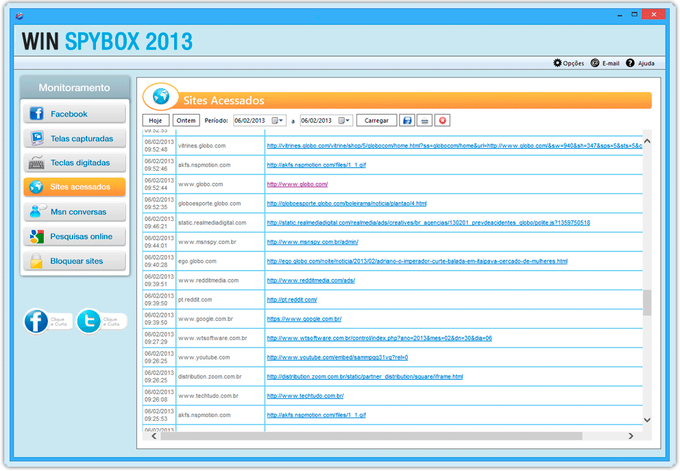Image resolution: width=680 pixels, height=471 pixels.
Task: Select the 'www.globo.com' domain cell
Action: (220, 184)
